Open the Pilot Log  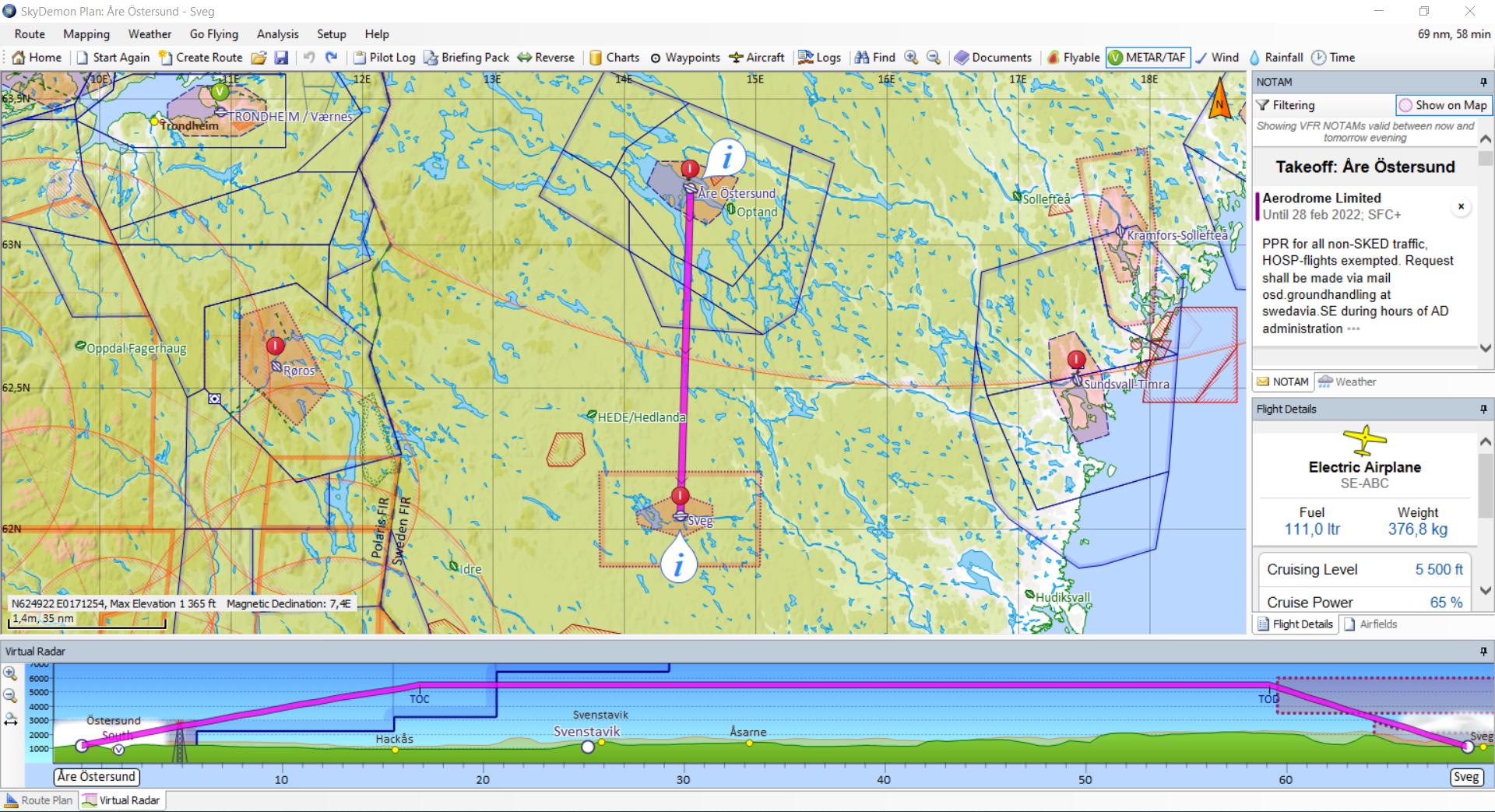coord(384,58)
